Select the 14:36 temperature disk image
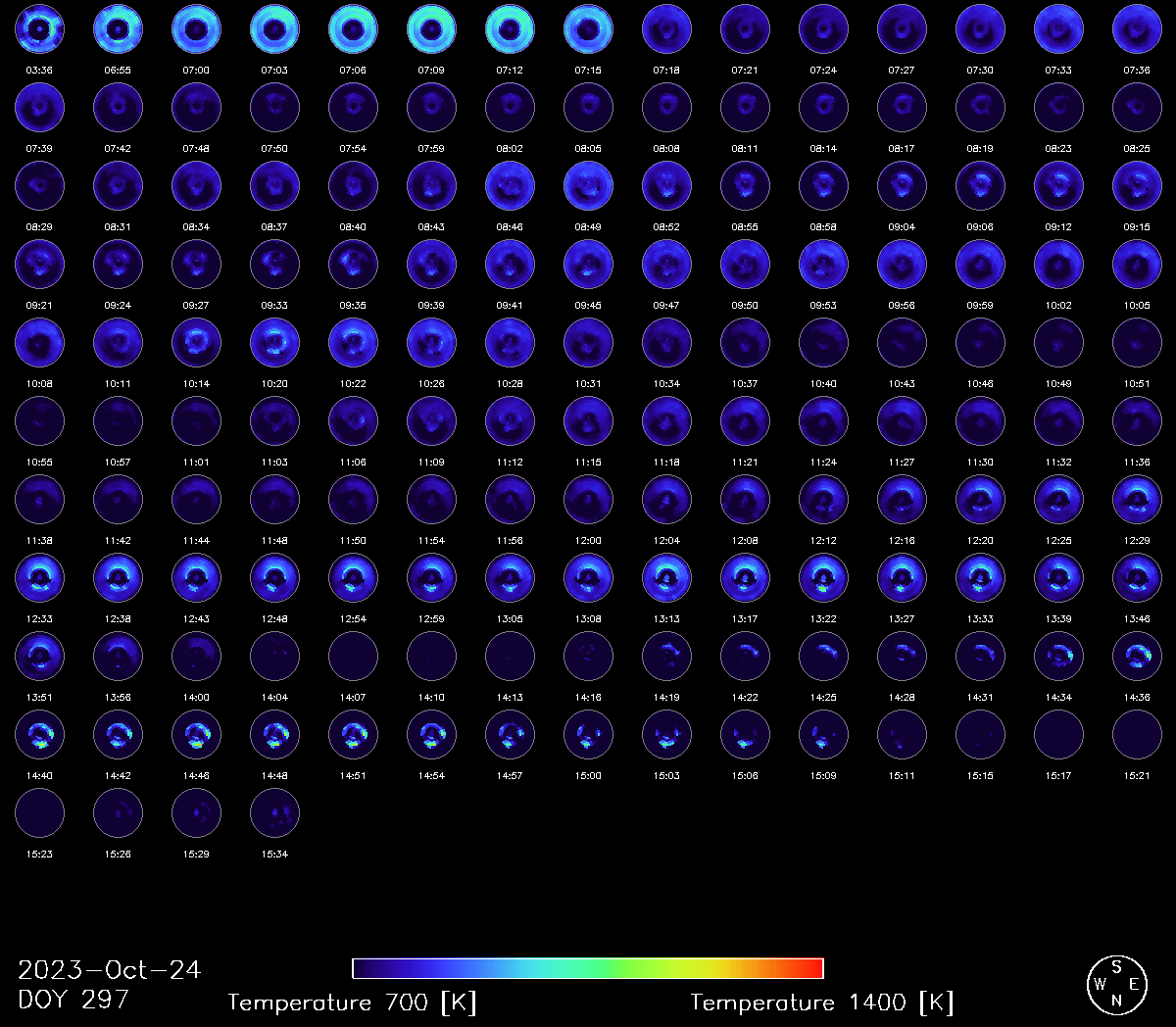Viewport: 1176px width, 1027px height. coord(1137,657)
